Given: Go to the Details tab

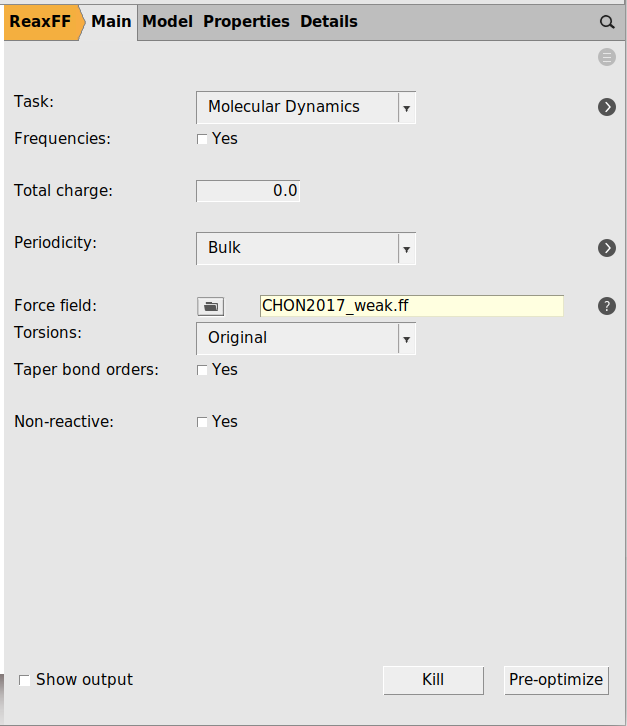Looking at the screenshot, I should pyautogui.click(x=328, y=21).
